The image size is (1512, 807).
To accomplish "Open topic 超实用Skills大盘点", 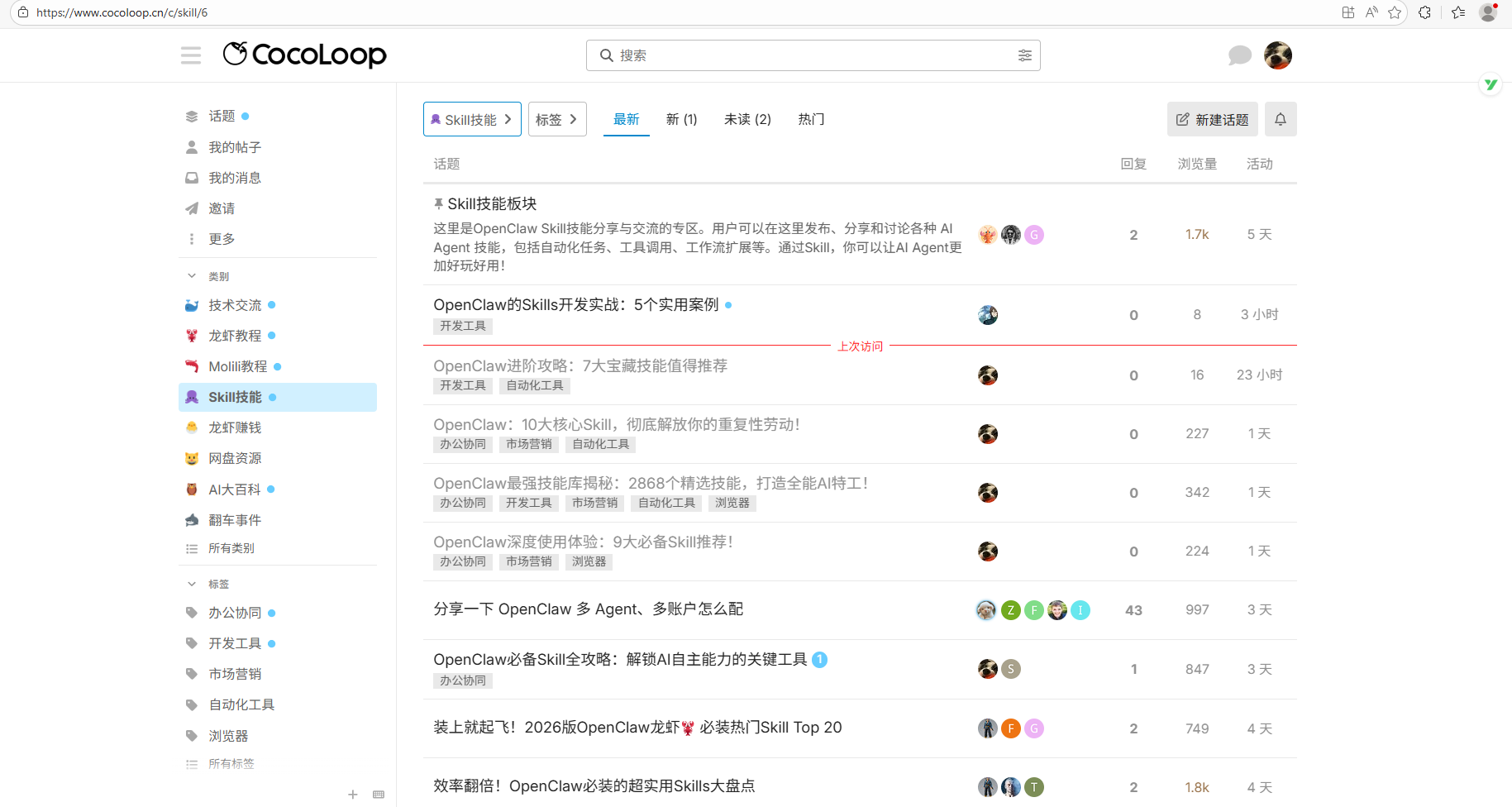I will coord(594,786).
